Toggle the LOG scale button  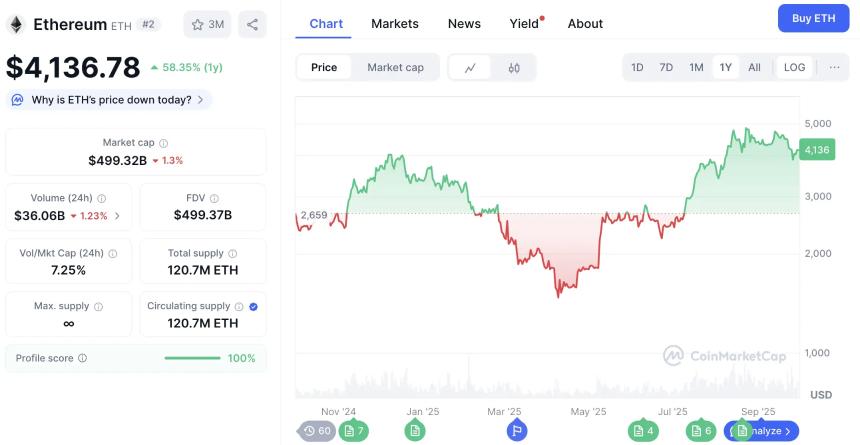pos(794,68)
